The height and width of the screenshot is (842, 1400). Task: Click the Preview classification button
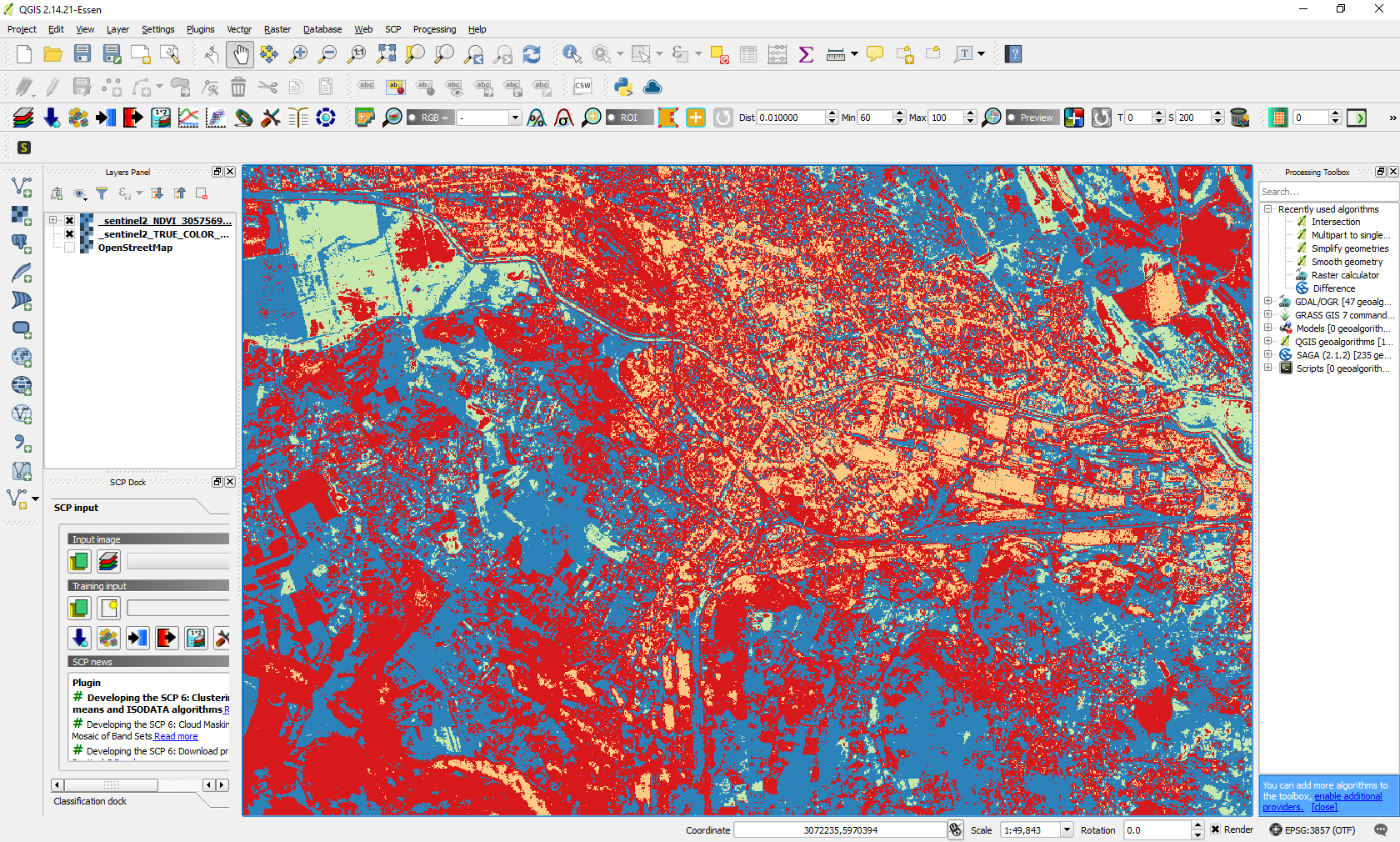coord(1032,118)
